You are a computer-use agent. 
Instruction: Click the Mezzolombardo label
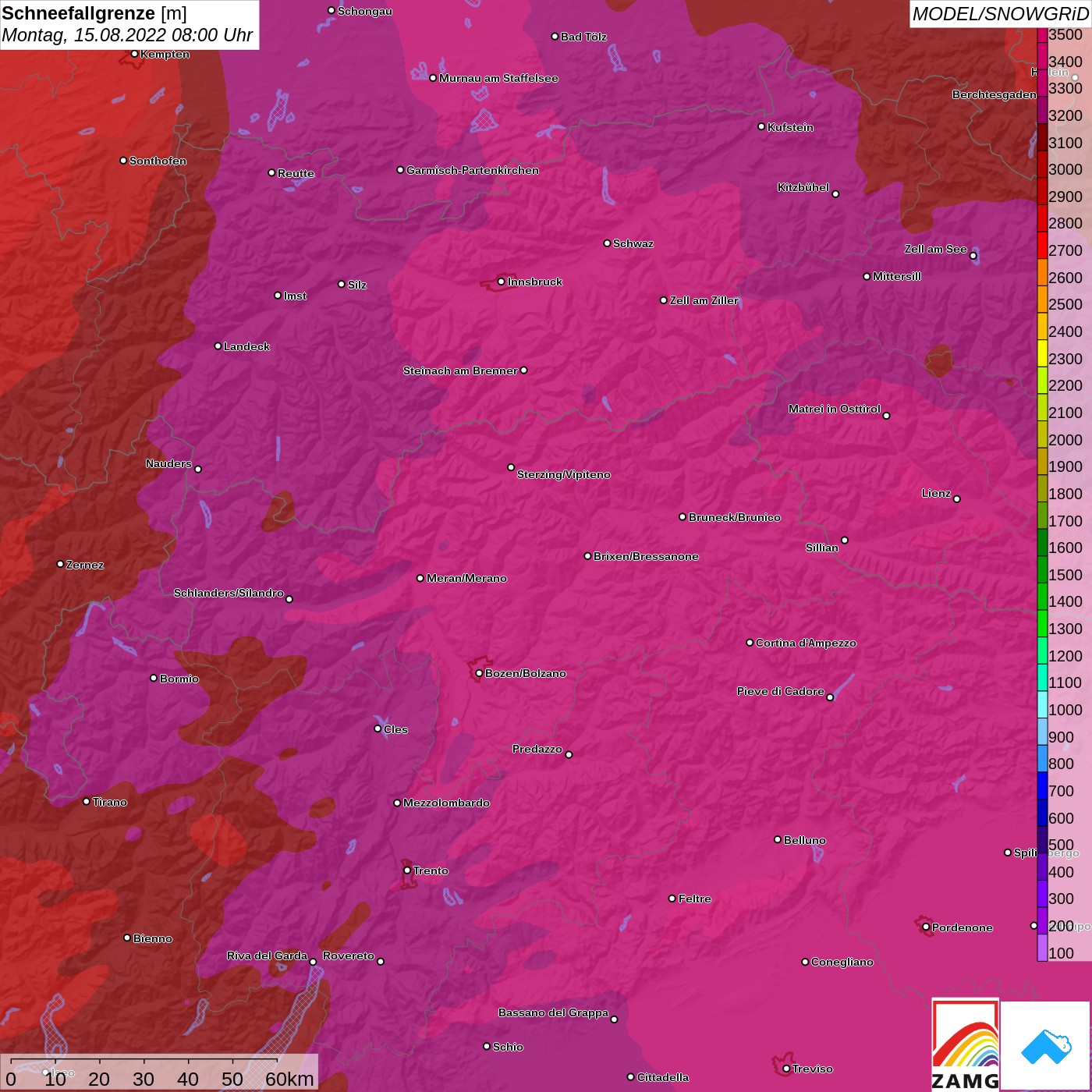446,803
